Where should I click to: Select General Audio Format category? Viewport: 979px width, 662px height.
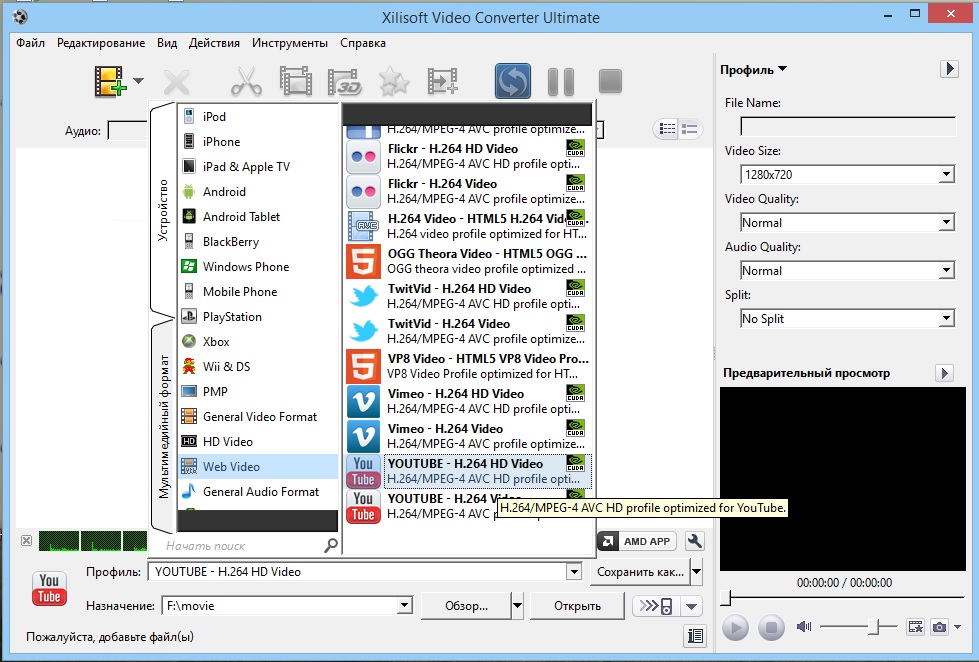coord(258,492)
